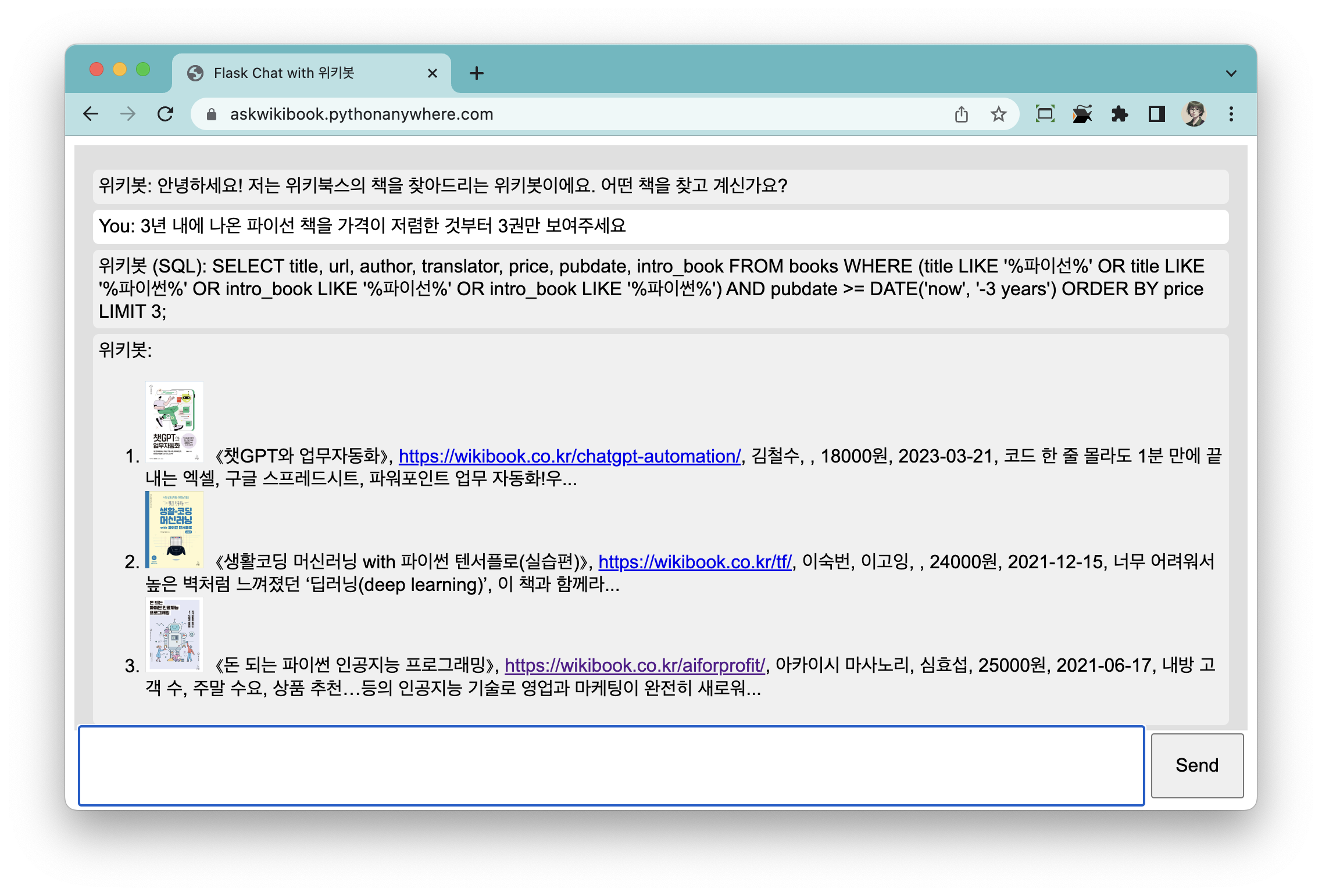Image resolution: width=1322 pixels, height=896 pixels.
Task: Click the browser forward arrow
Action: (128, 114)
